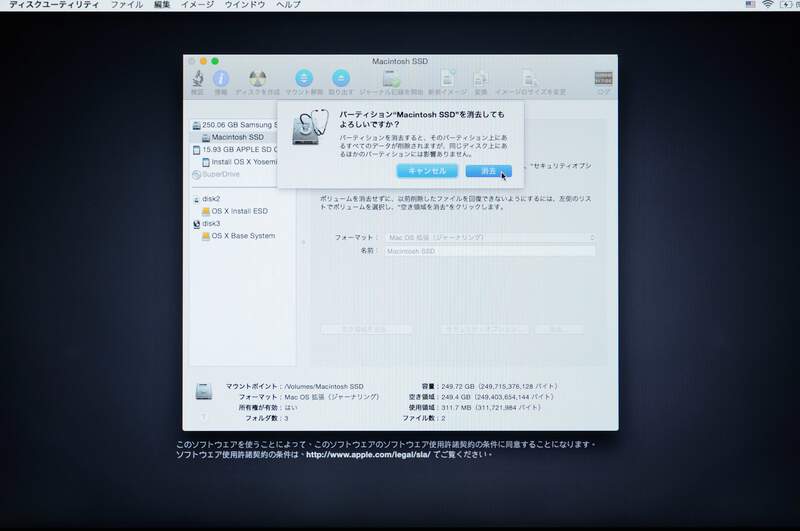Click the Enable Journaling (ジャーナル記録を開始) icon
This screenshot has height=531, width=800.
[391, 79]
